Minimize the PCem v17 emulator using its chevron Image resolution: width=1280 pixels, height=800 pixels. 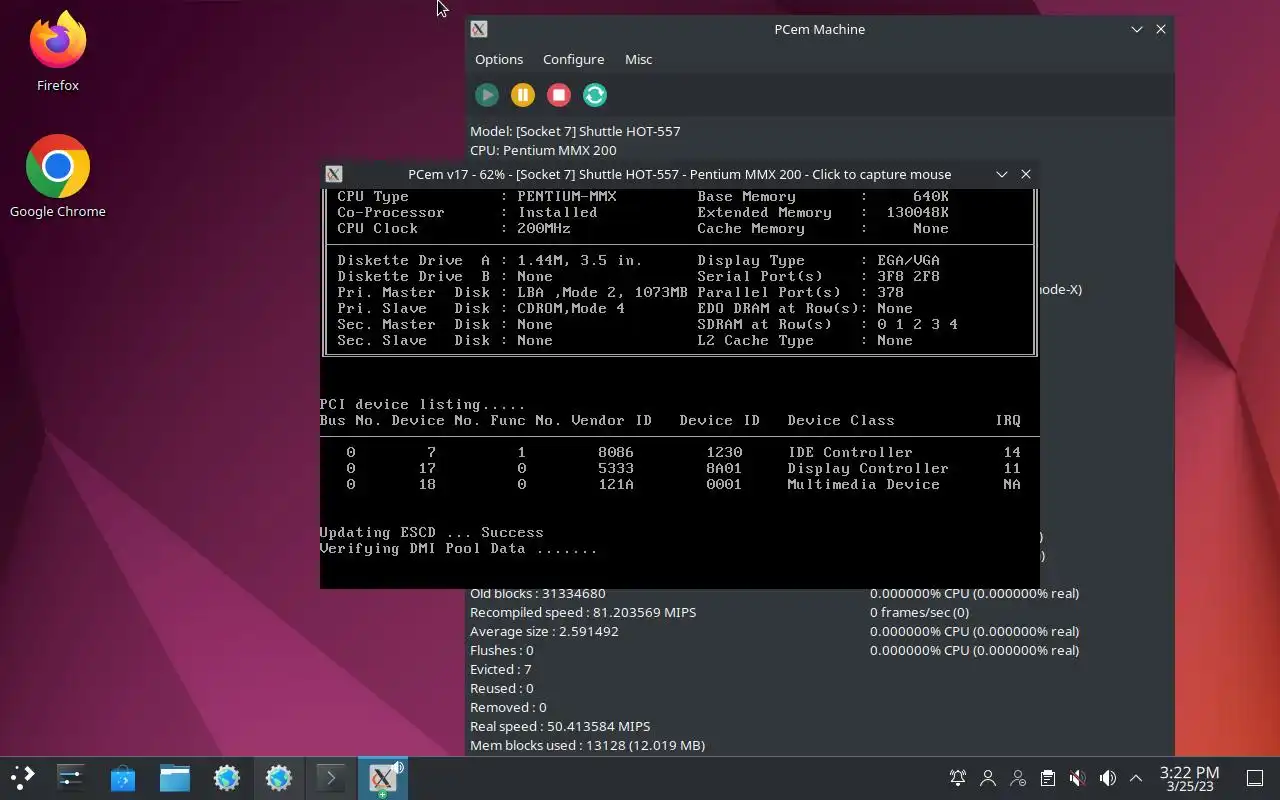(x=1001, y=174)
